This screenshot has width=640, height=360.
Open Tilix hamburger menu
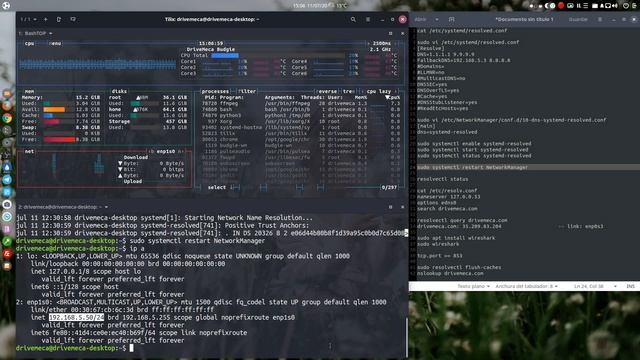pos(368,19)
